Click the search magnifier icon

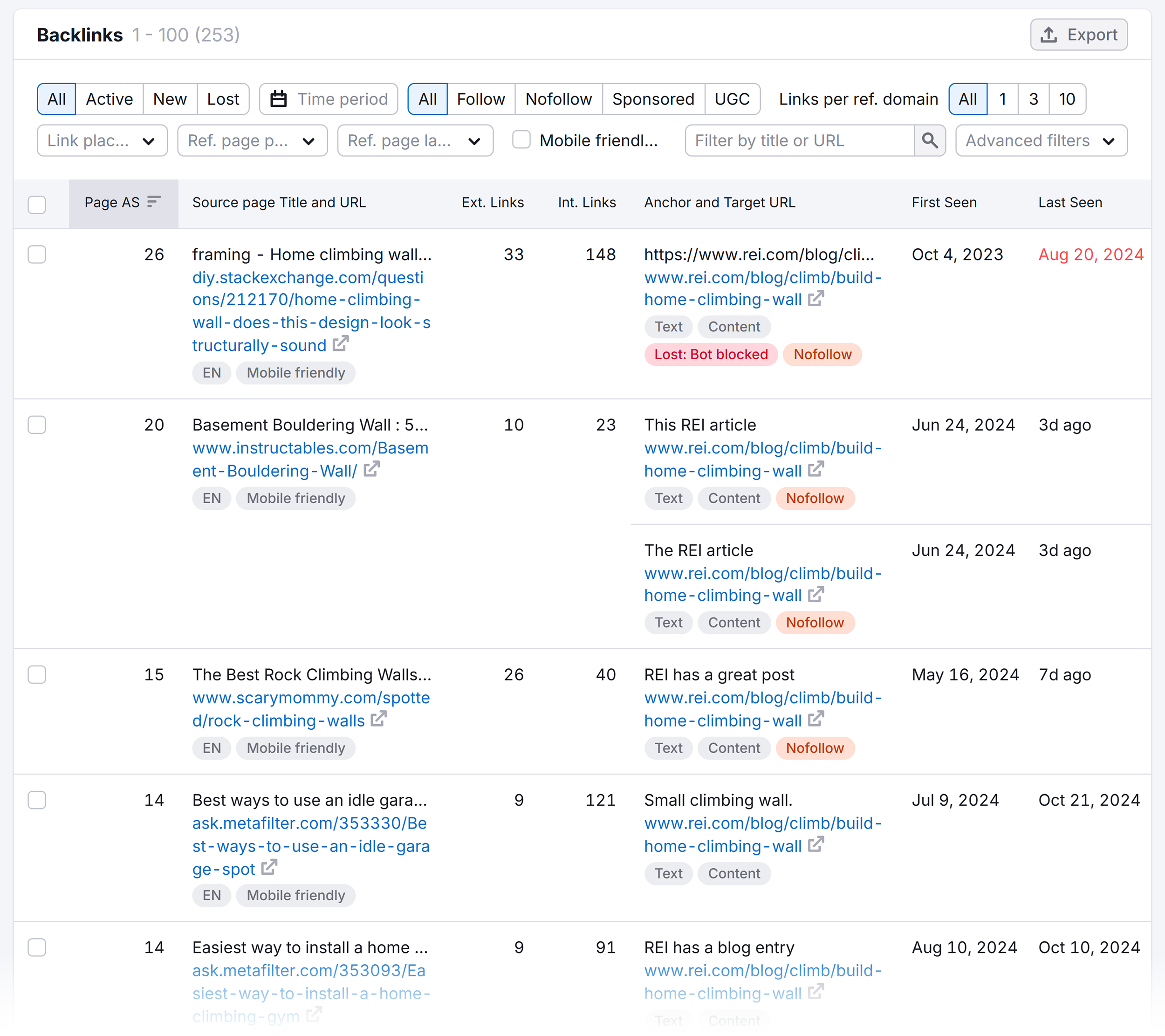(x=930, y=140)
